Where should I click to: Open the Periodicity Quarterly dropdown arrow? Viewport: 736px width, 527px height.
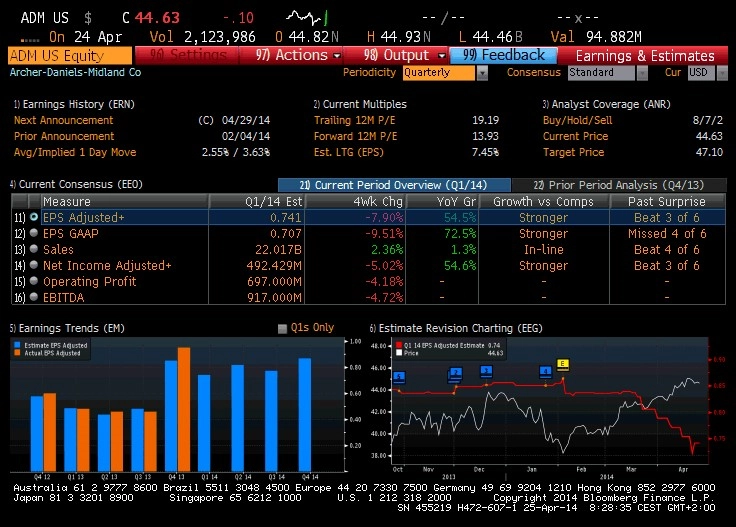click(482, 73)
